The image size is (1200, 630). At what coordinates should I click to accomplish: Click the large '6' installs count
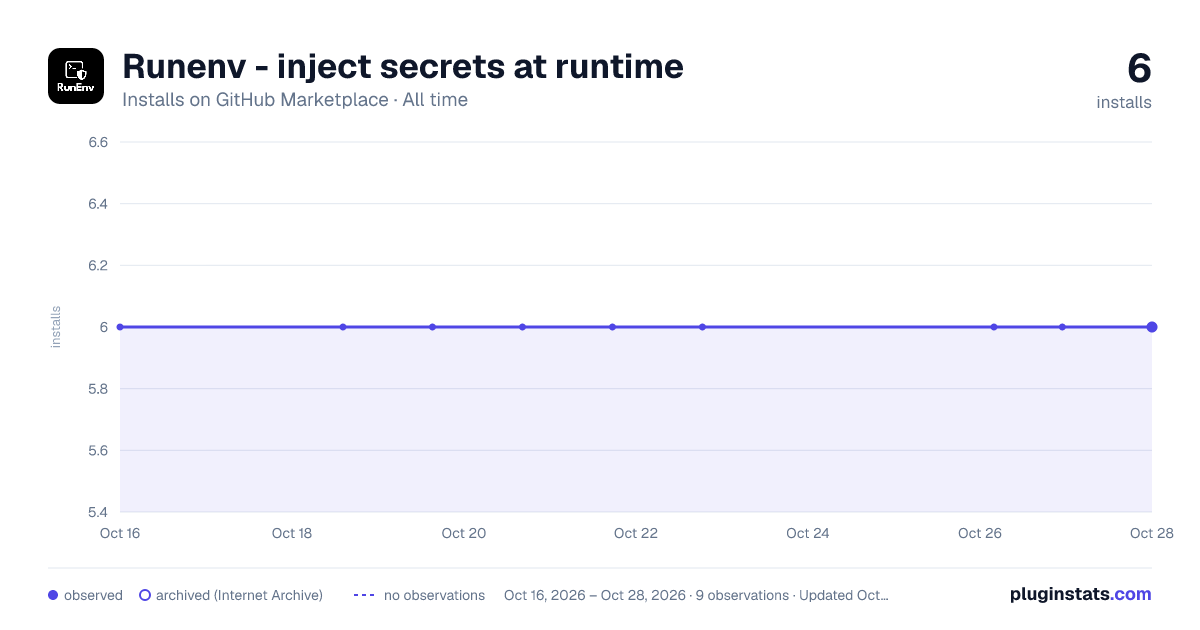point(1139,68)
